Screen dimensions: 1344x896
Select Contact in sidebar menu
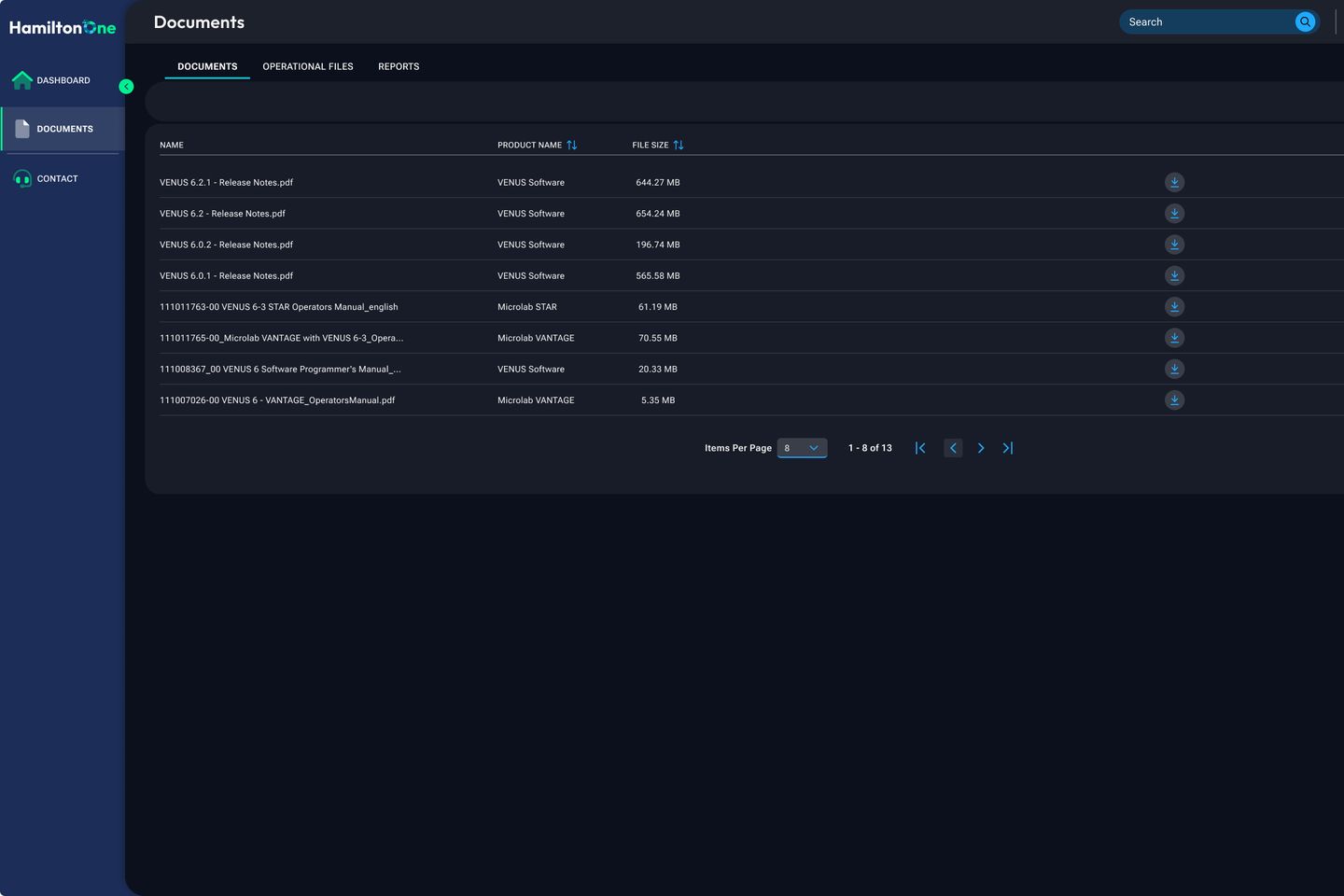pos(63,178)
